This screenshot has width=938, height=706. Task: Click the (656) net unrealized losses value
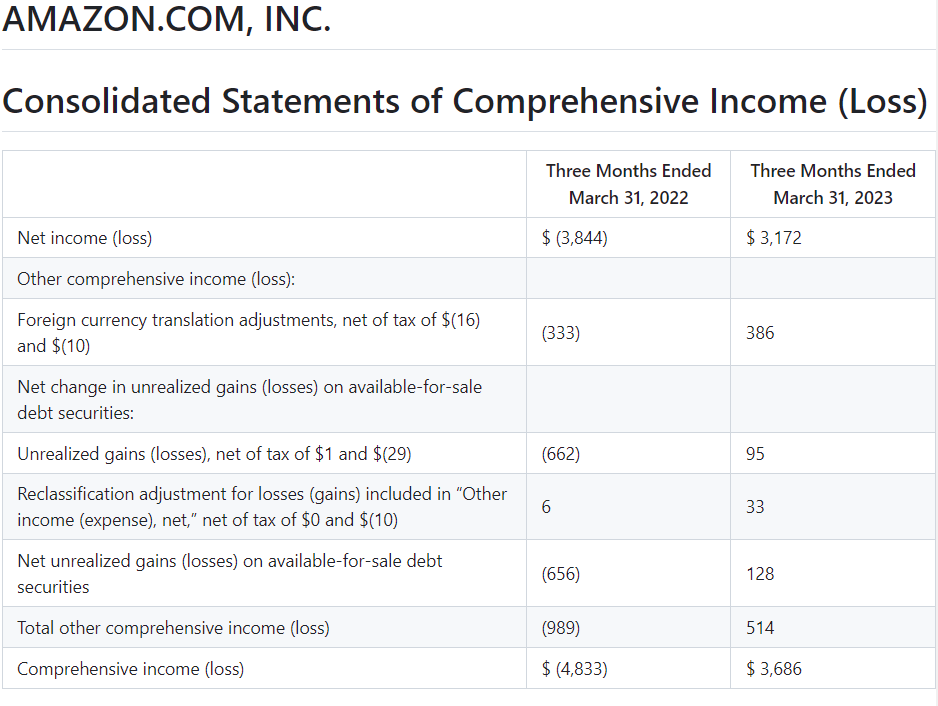[x=561, y=574]
